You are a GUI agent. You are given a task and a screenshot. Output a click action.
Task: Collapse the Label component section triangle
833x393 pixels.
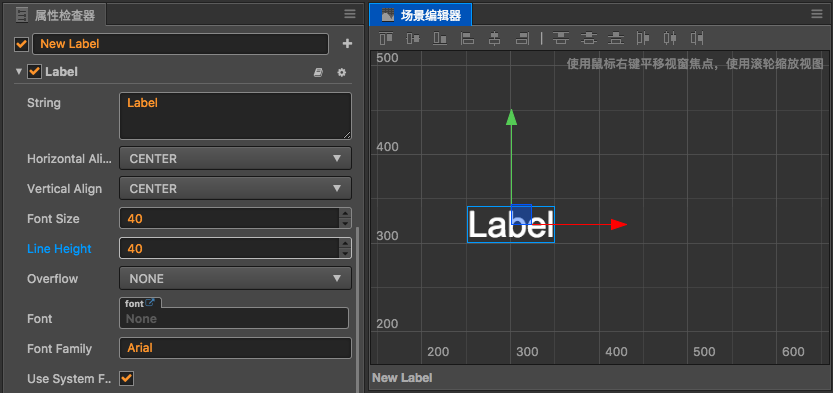tap(19, 72)
